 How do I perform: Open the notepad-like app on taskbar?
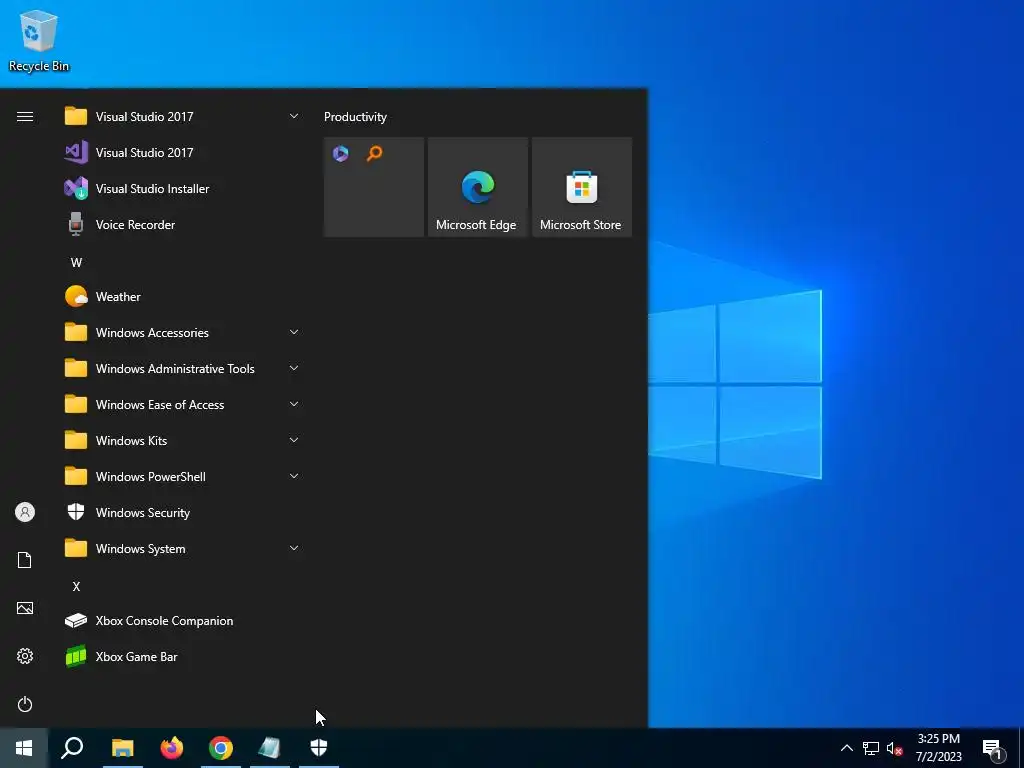(270, 748)
